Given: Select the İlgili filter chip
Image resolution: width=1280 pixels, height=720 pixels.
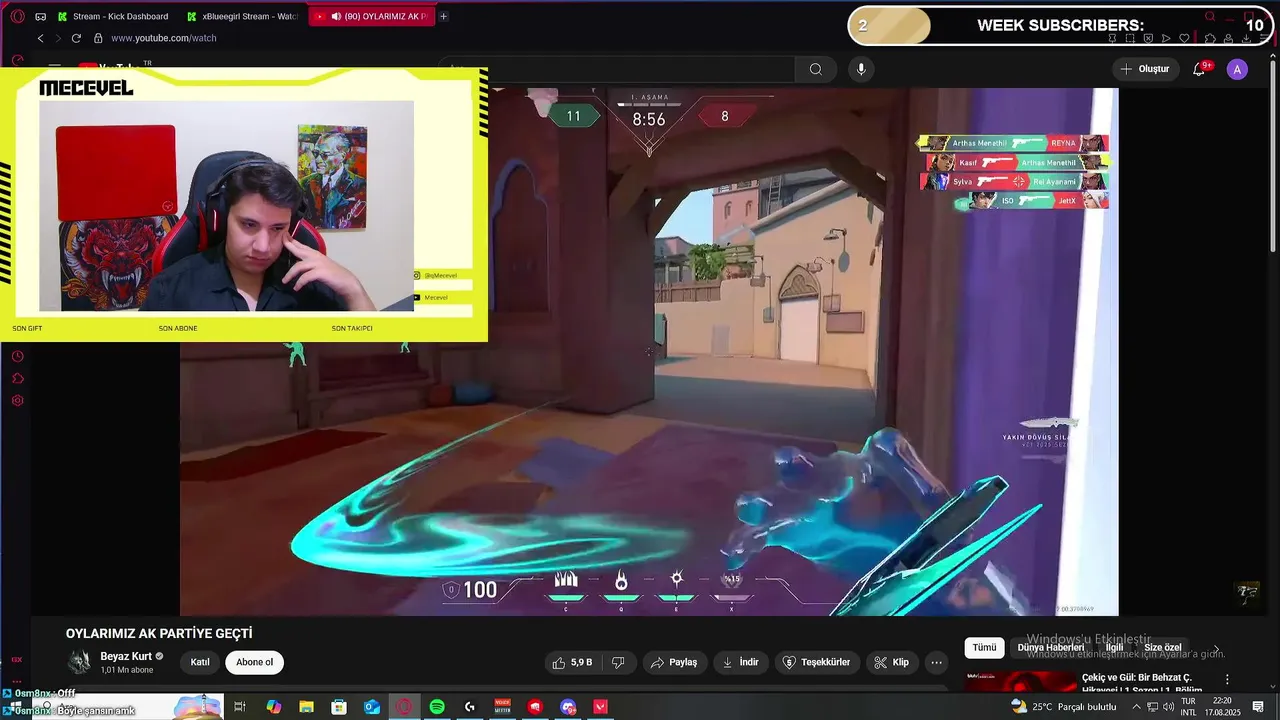Looking at the screenshot, I should click(1114, 647).
